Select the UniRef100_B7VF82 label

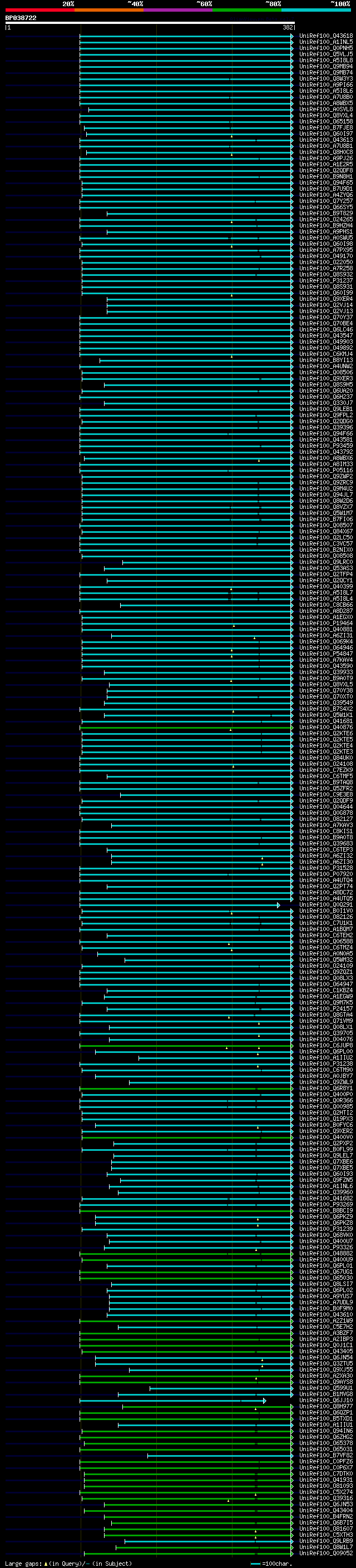pos(326,1456)
